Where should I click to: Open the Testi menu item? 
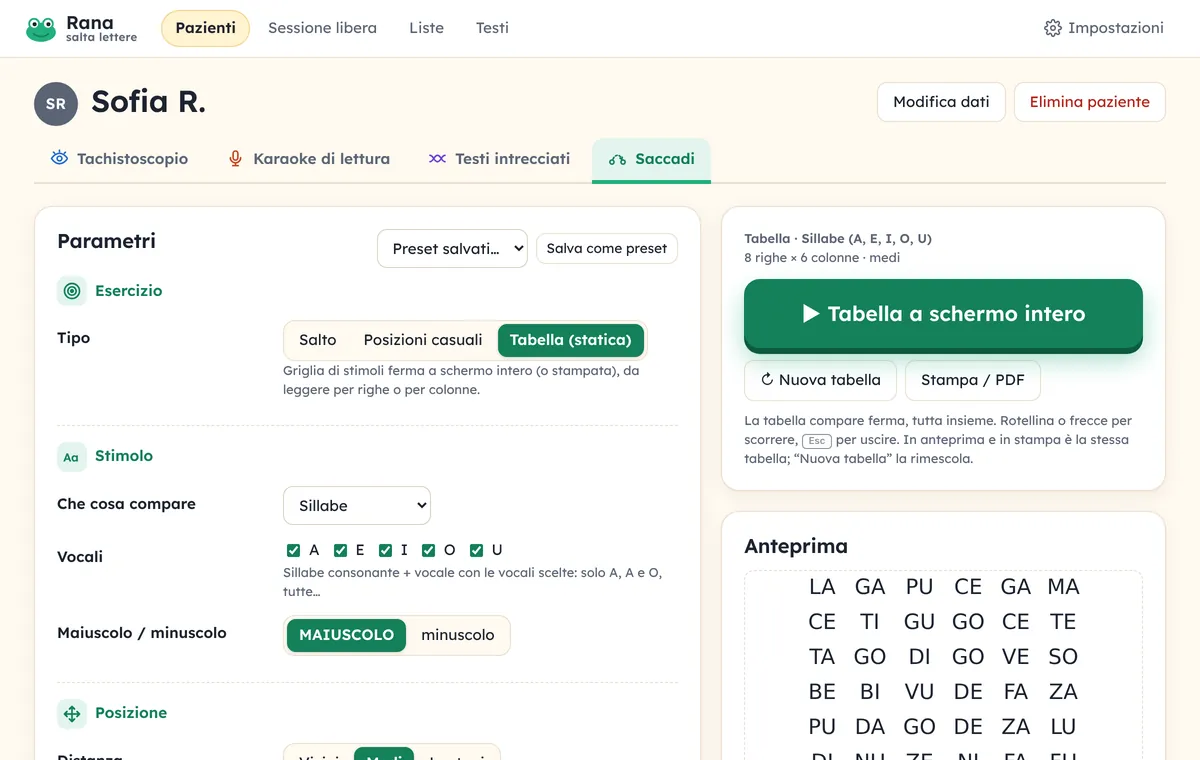[492, 28]
